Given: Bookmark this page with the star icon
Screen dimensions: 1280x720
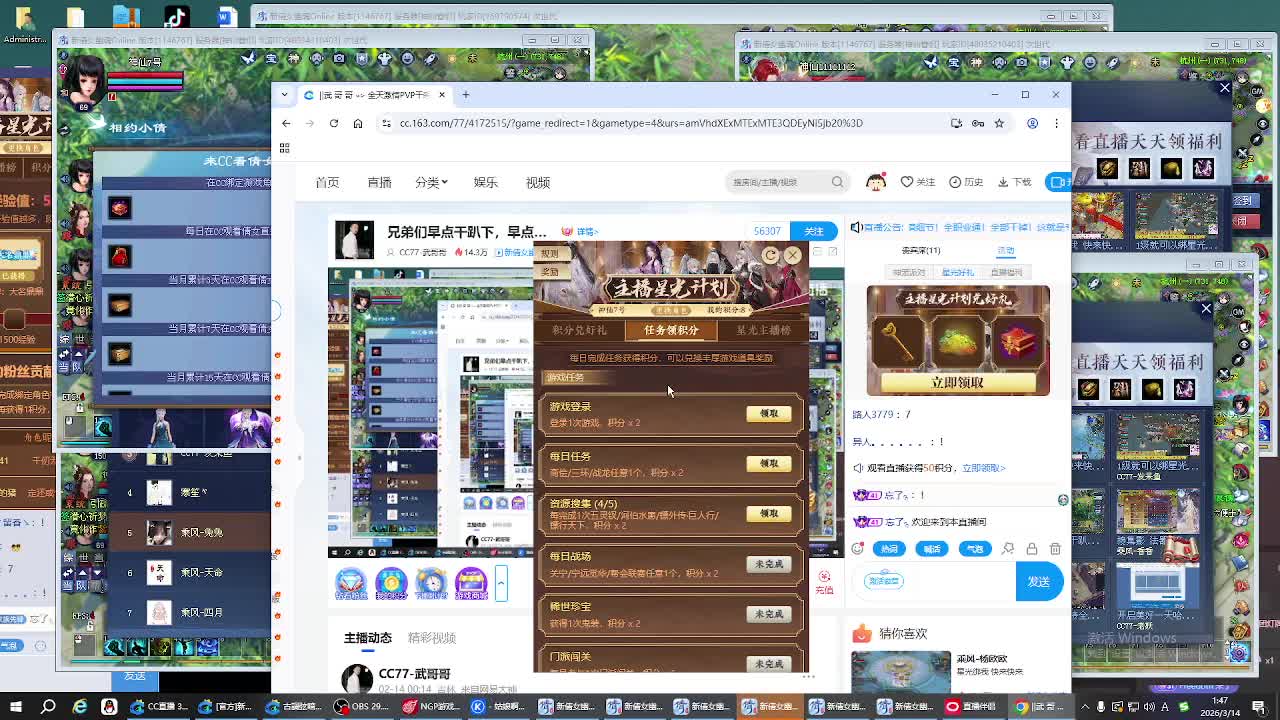Looking at the screenshot, I should click(999, 123).
